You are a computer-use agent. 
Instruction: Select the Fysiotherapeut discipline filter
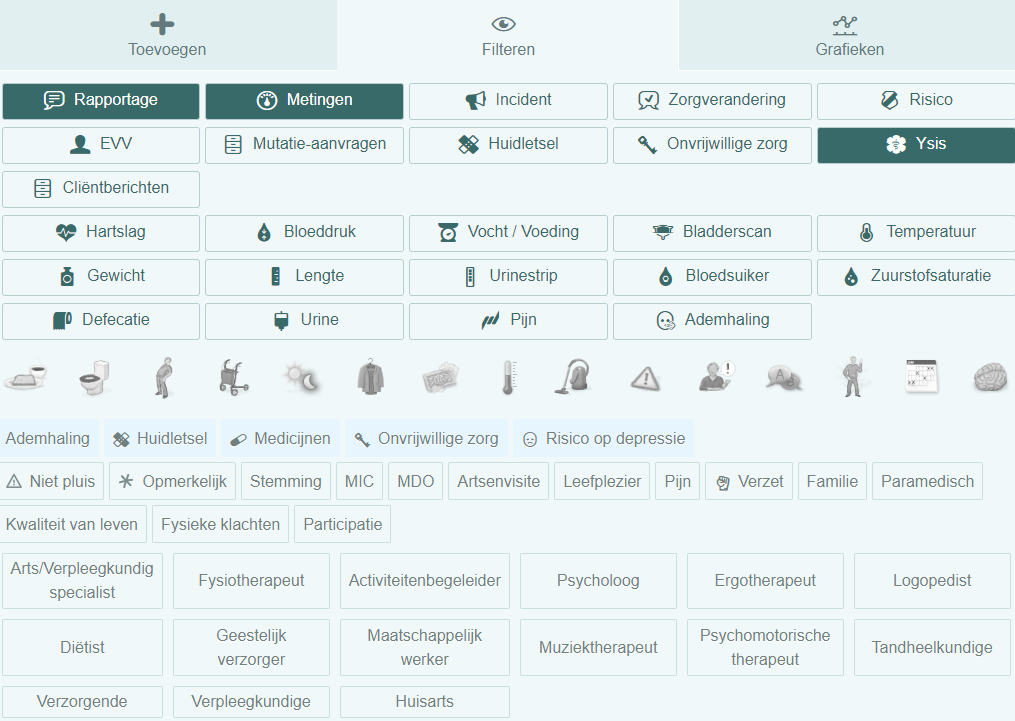click(251, 580)
